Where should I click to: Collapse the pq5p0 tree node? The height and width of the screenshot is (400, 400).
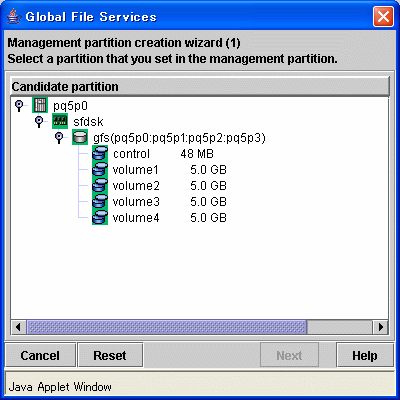[x=19, y=106]
